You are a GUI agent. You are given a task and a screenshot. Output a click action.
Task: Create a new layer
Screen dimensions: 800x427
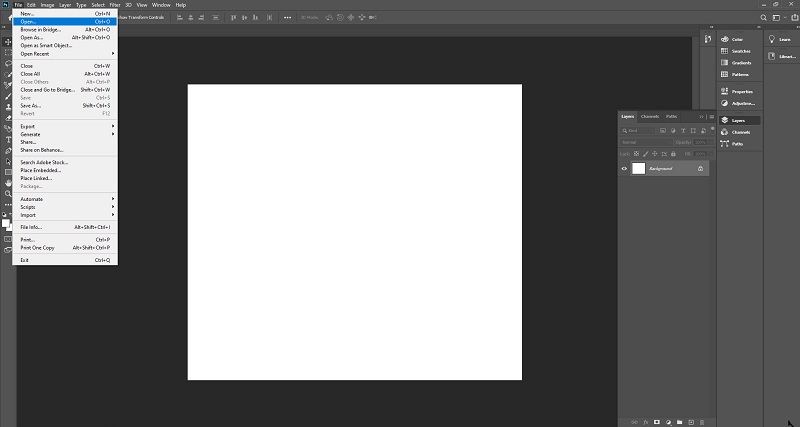pos(691,422)
